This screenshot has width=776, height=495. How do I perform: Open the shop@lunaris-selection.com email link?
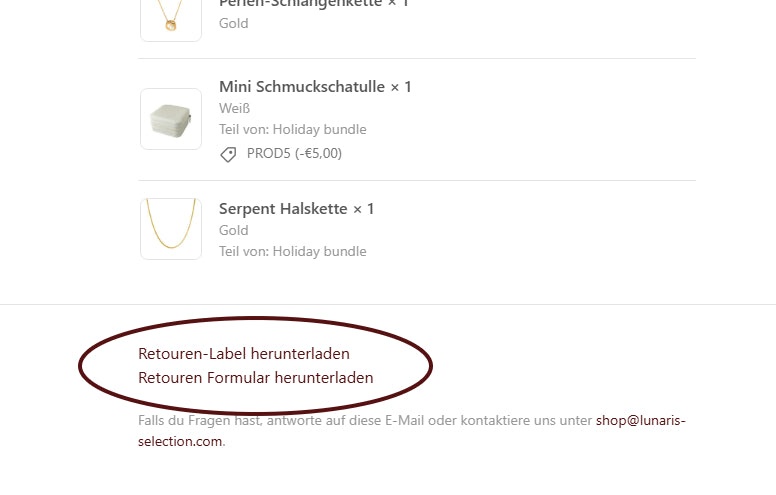tap(640, 421)
